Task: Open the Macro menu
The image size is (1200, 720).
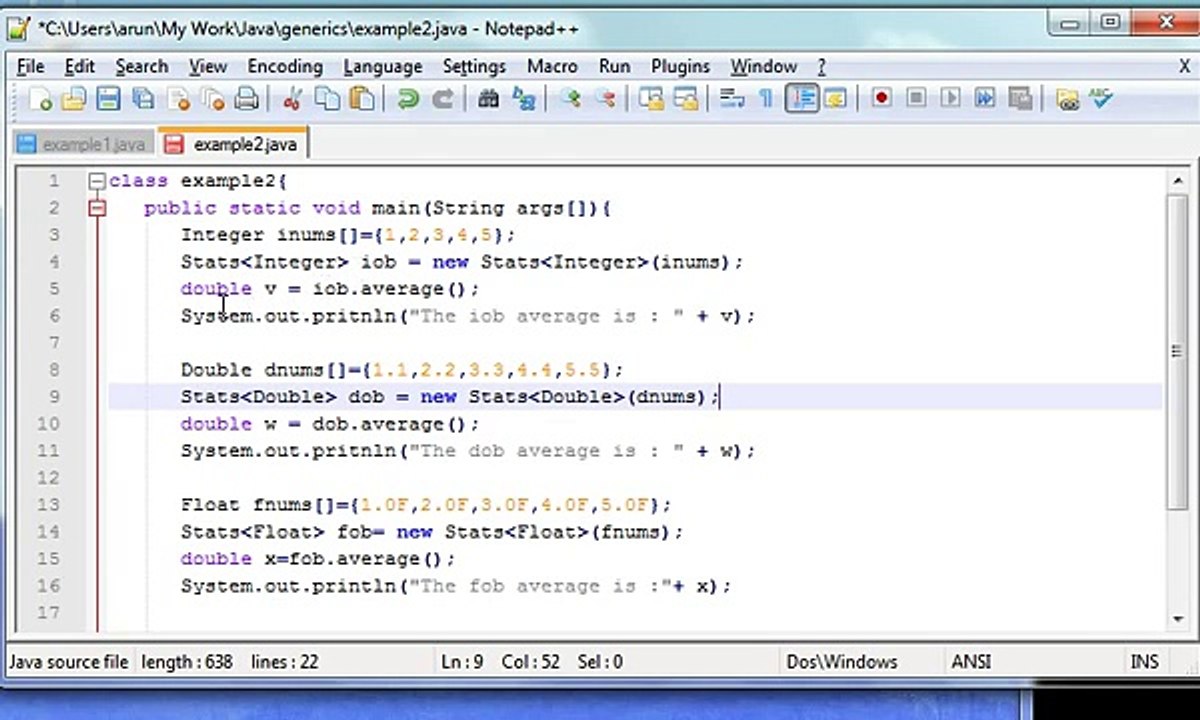Action: click(552, 66)
